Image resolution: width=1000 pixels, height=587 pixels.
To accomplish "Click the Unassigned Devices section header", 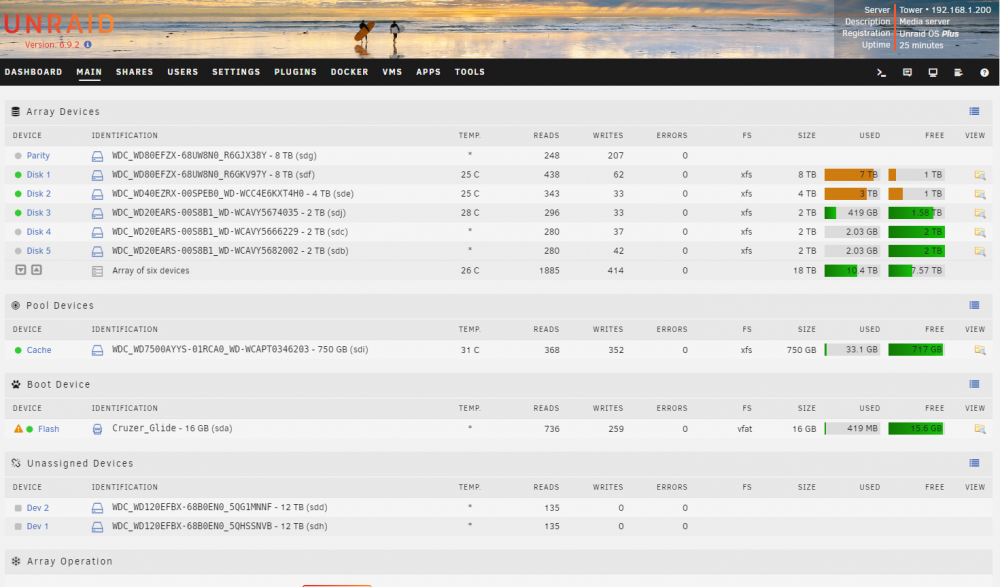I will coord(80,463).
